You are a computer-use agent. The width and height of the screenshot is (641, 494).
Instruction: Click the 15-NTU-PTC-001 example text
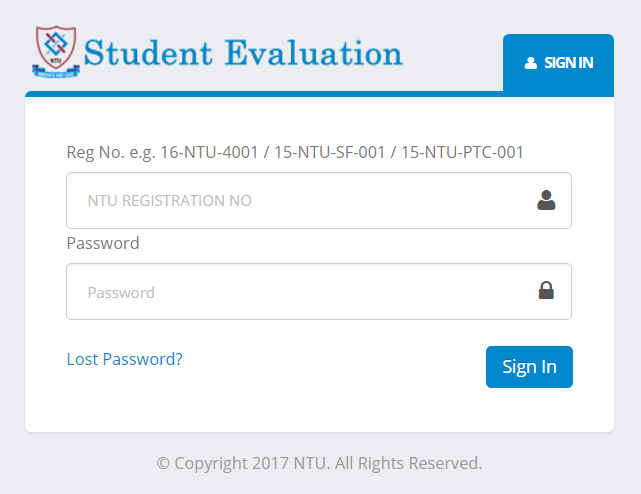coord(463,152)
